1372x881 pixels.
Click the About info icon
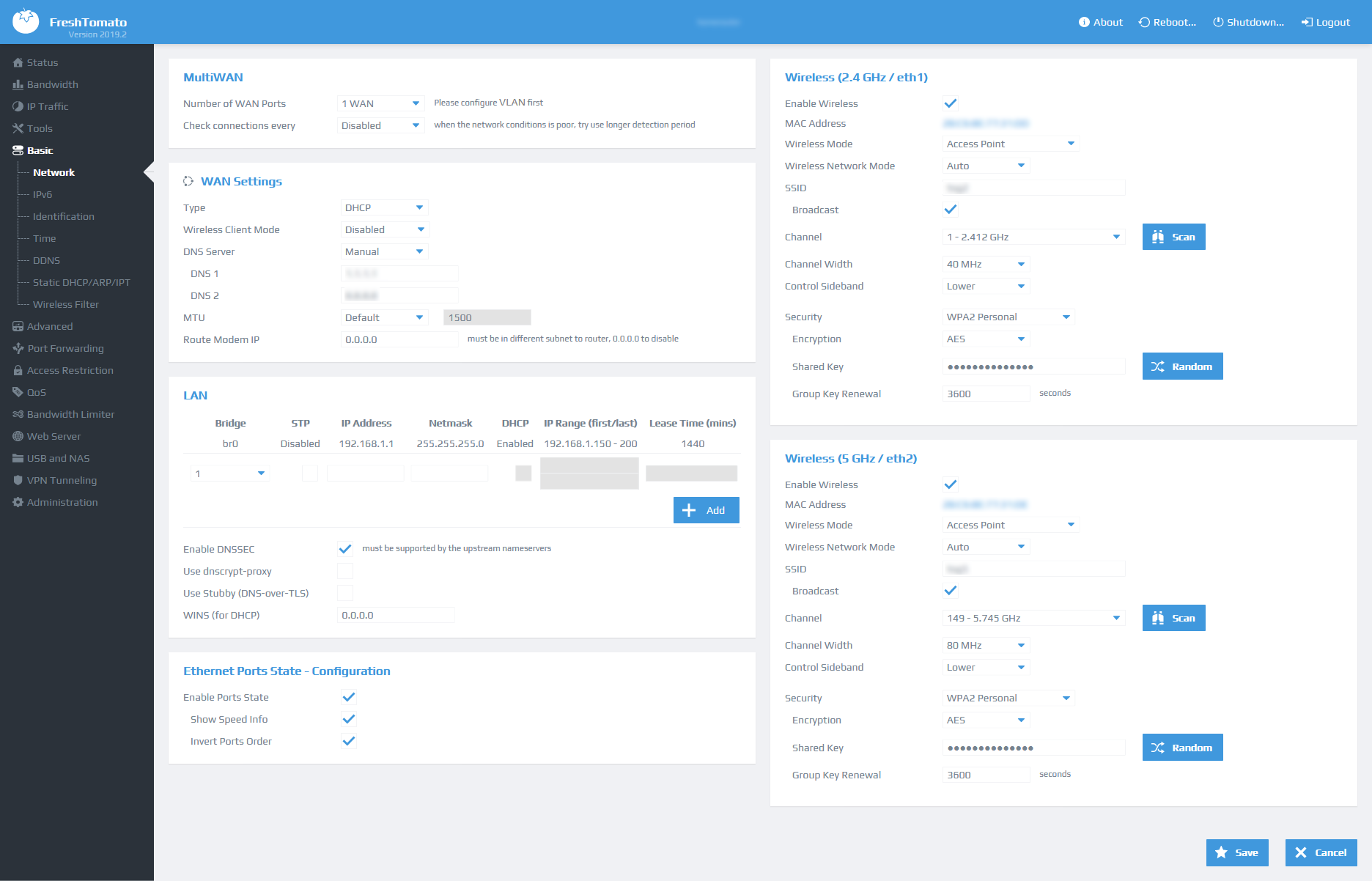click(x=1084, y=22)
